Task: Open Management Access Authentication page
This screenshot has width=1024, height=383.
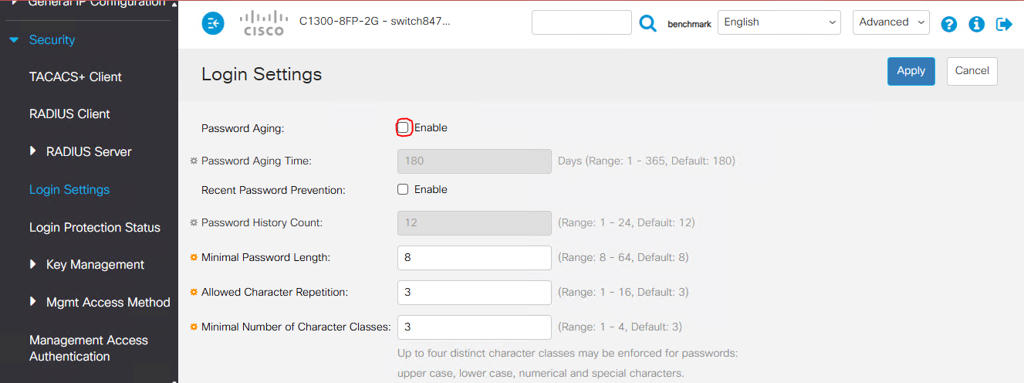Action: click(x=88, y=348)
